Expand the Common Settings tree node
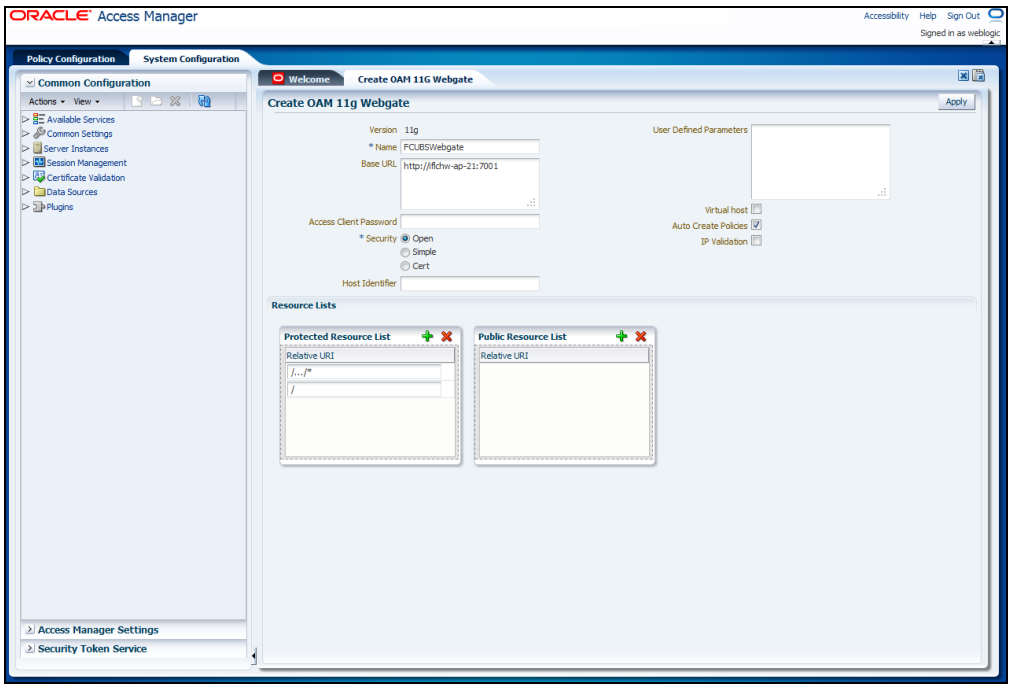Viewport: 1012px width, 685px height. point(26,134)
